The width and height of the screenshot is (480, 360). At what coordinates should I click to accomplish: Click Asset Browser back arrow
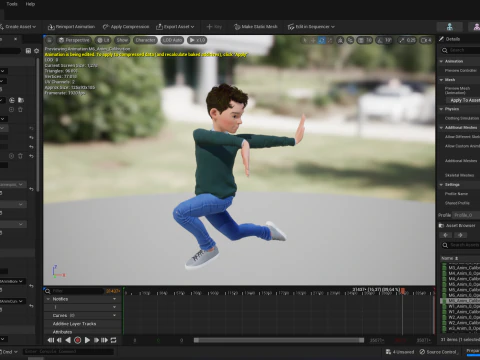click(x=446, y=235)
